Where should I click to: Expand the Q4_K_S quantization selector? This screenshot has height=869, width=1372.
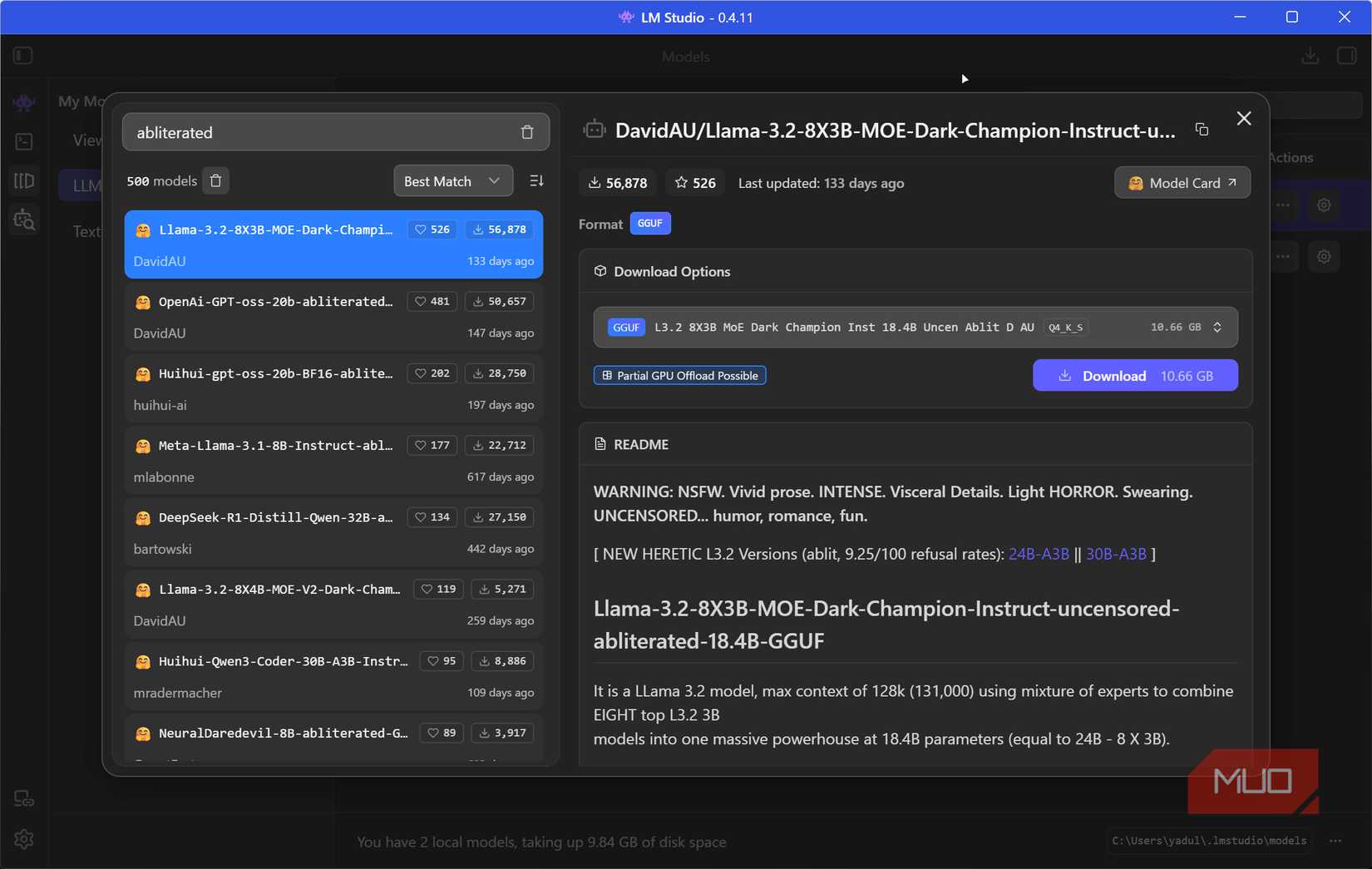tap(1217, 328)
